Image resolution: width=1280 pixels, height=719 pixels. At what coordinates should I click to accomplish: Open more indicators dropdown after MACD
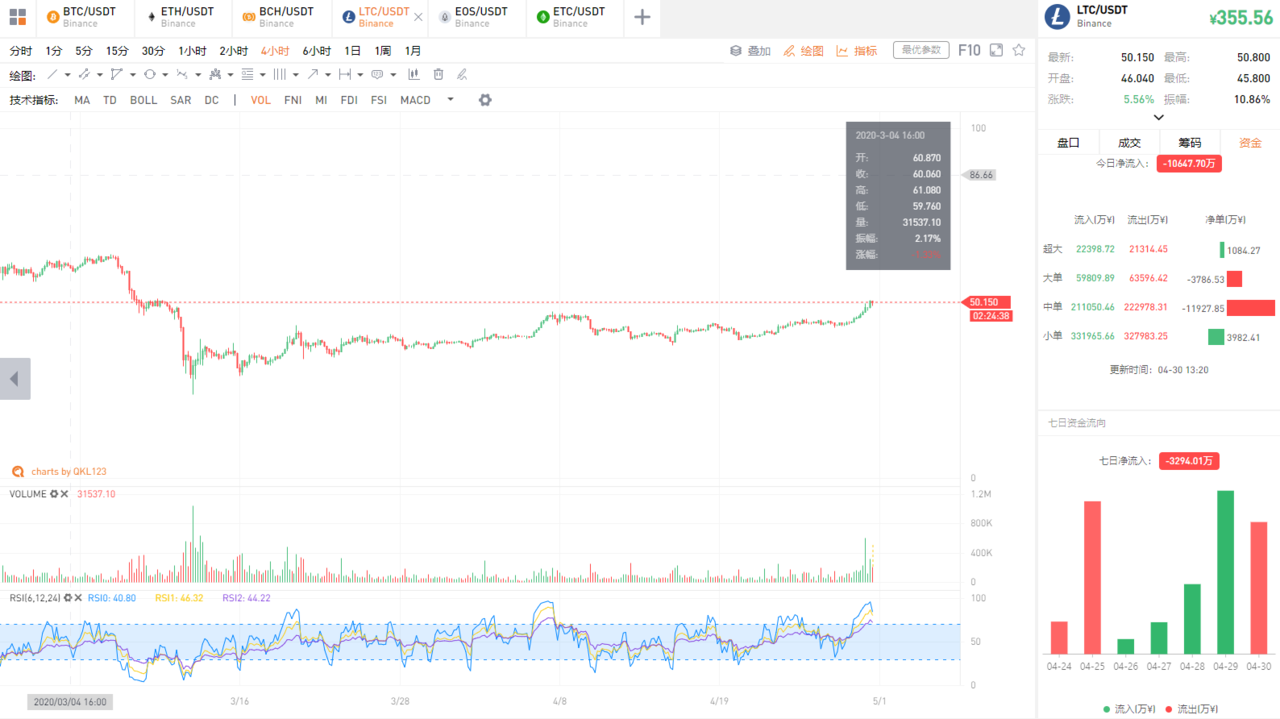(x=450, y=99)
